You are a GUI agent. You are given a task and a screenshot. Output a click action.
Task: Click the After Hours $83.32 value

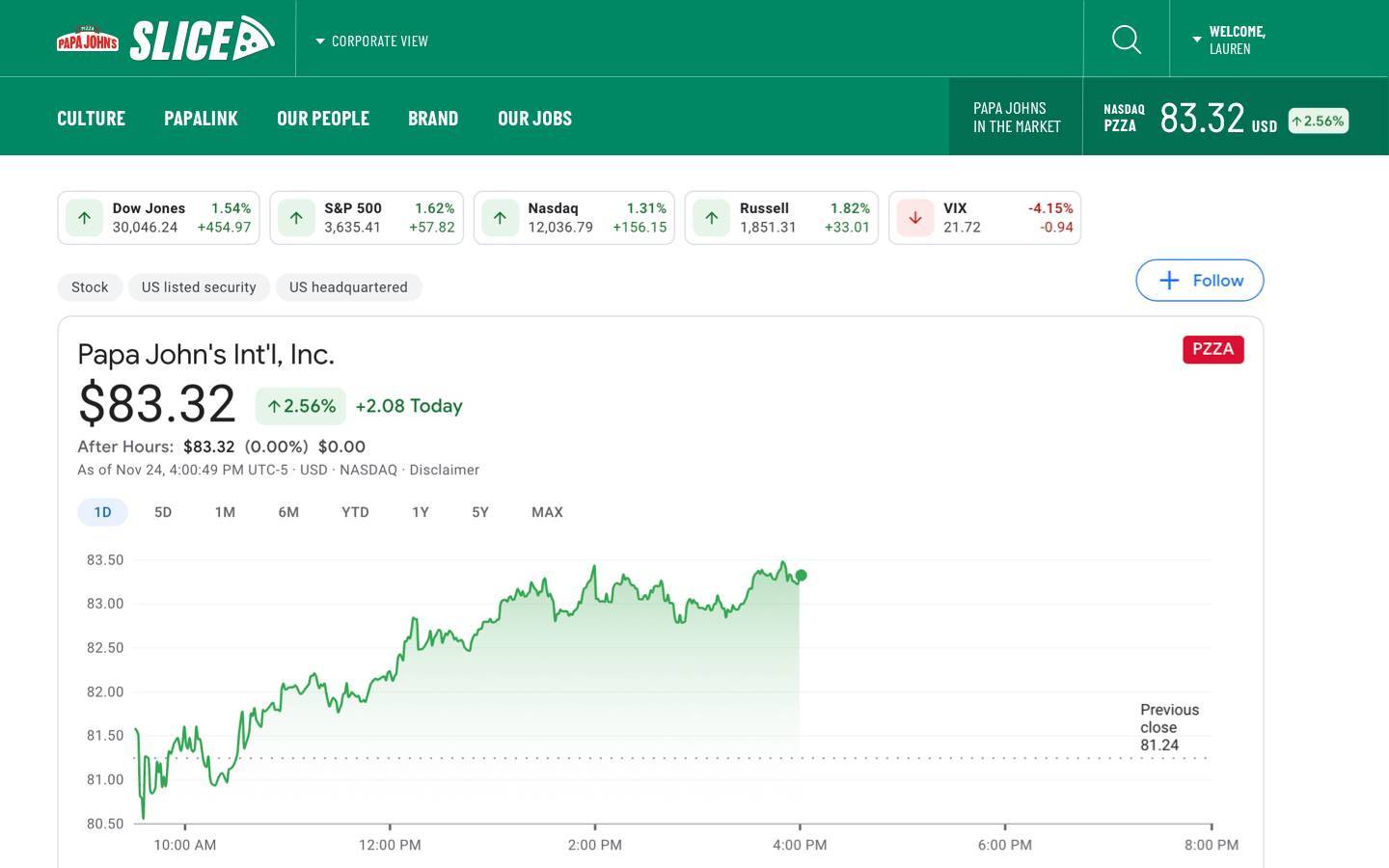(x=209, y=447)
